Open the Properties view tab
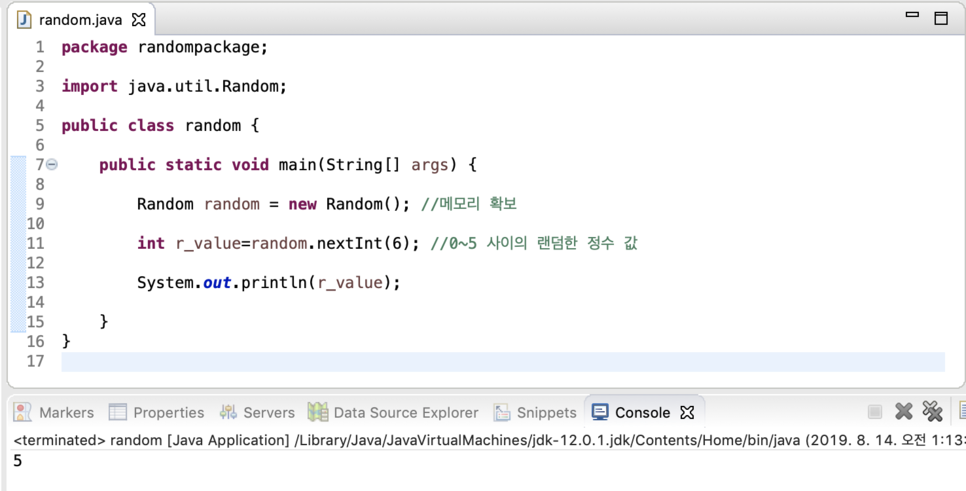The image size is (966, 491). [156, 412]
